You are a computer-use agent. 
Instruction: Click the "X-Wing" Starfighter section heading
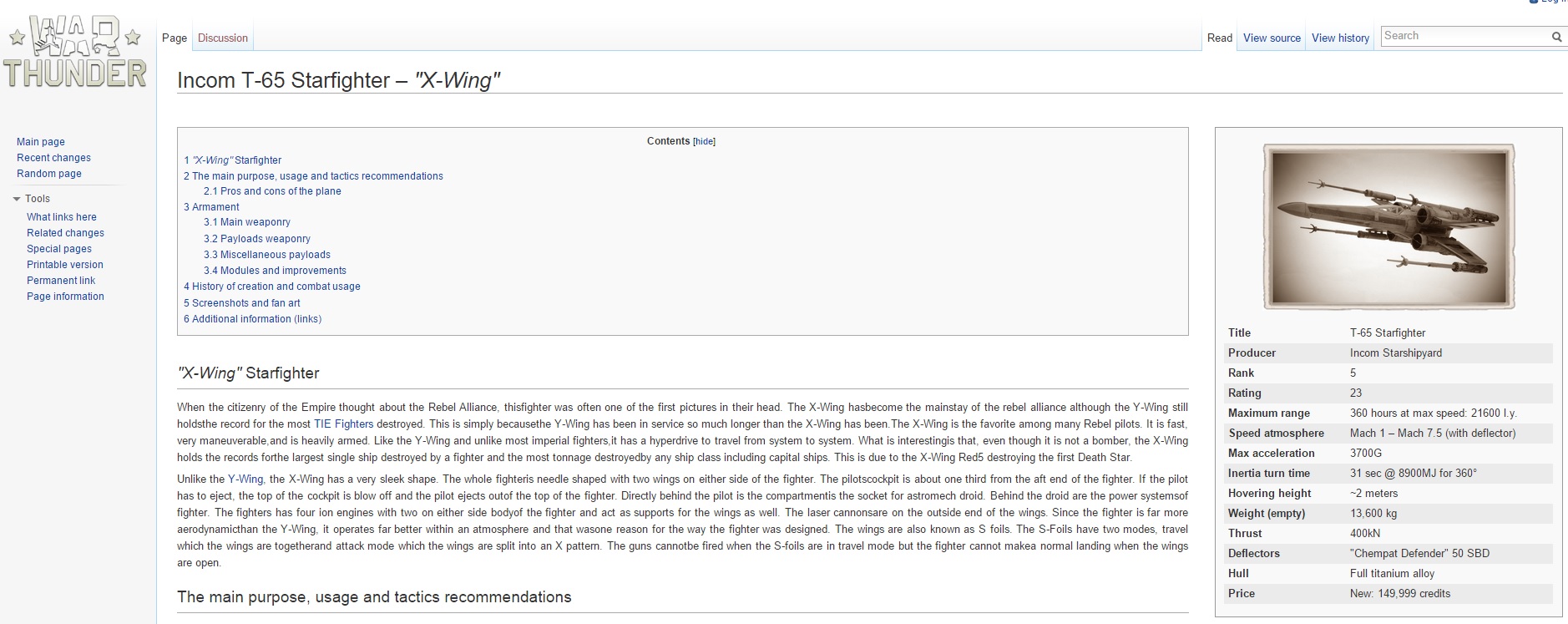click(248, 373)
